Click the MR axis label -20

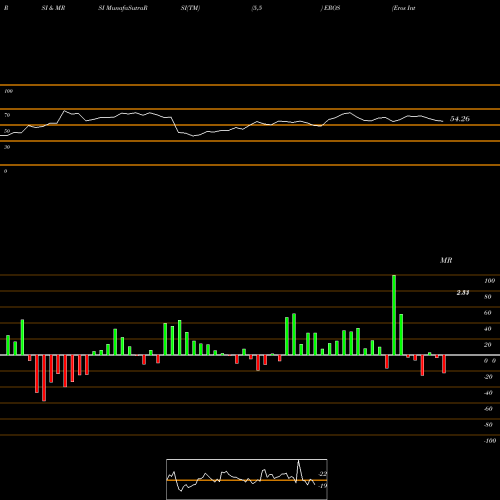(x=488, y=377)
